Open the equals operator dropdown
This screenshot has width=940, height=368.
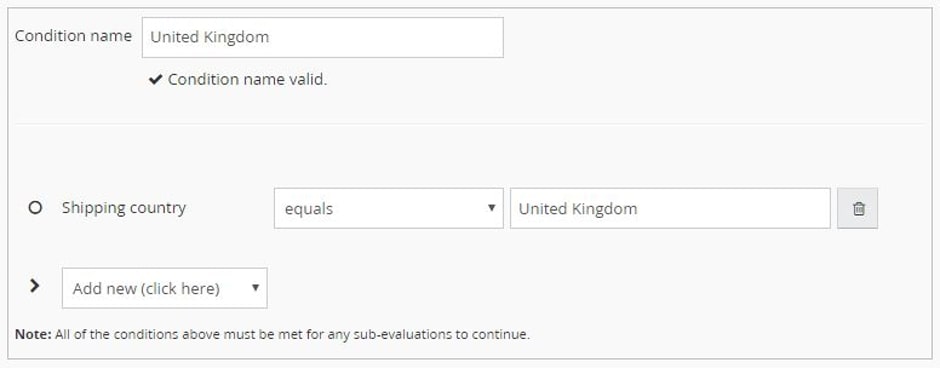point(388,209)
